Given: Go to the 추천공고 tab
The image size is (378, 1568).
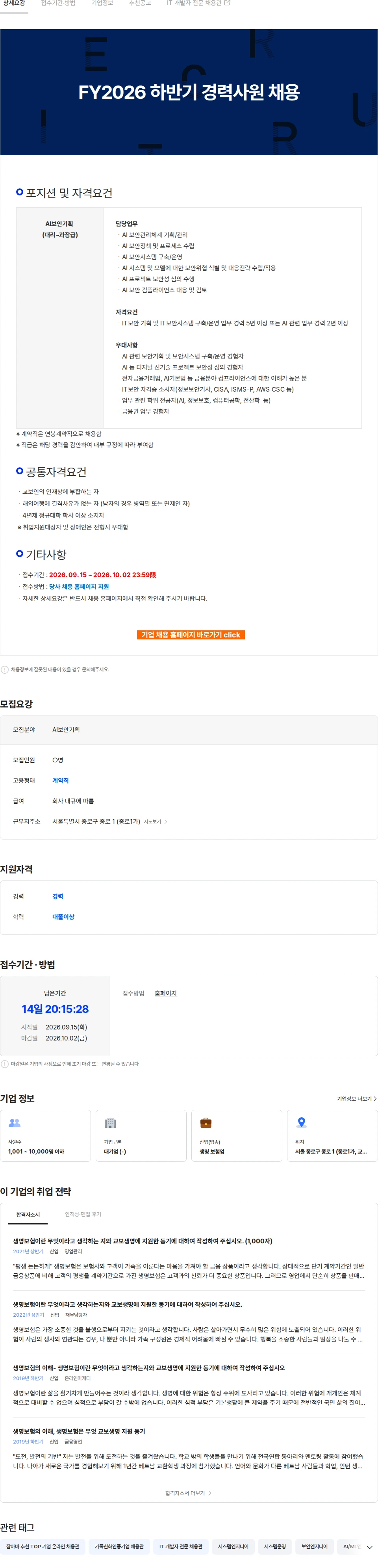Looking at the screenshot, I should coord(140,4).
